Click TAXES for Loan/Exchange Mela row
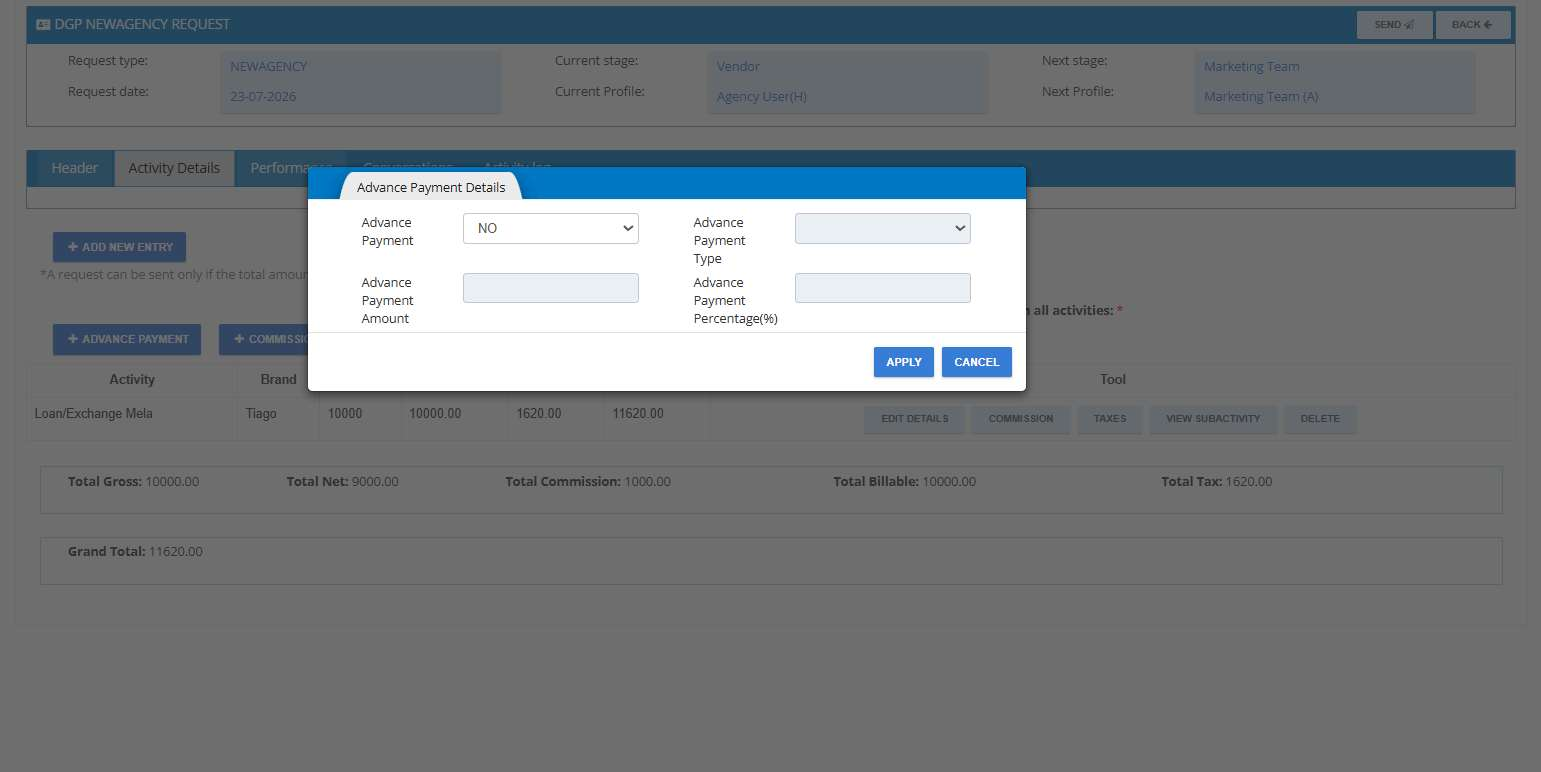 pos(1110,419)
